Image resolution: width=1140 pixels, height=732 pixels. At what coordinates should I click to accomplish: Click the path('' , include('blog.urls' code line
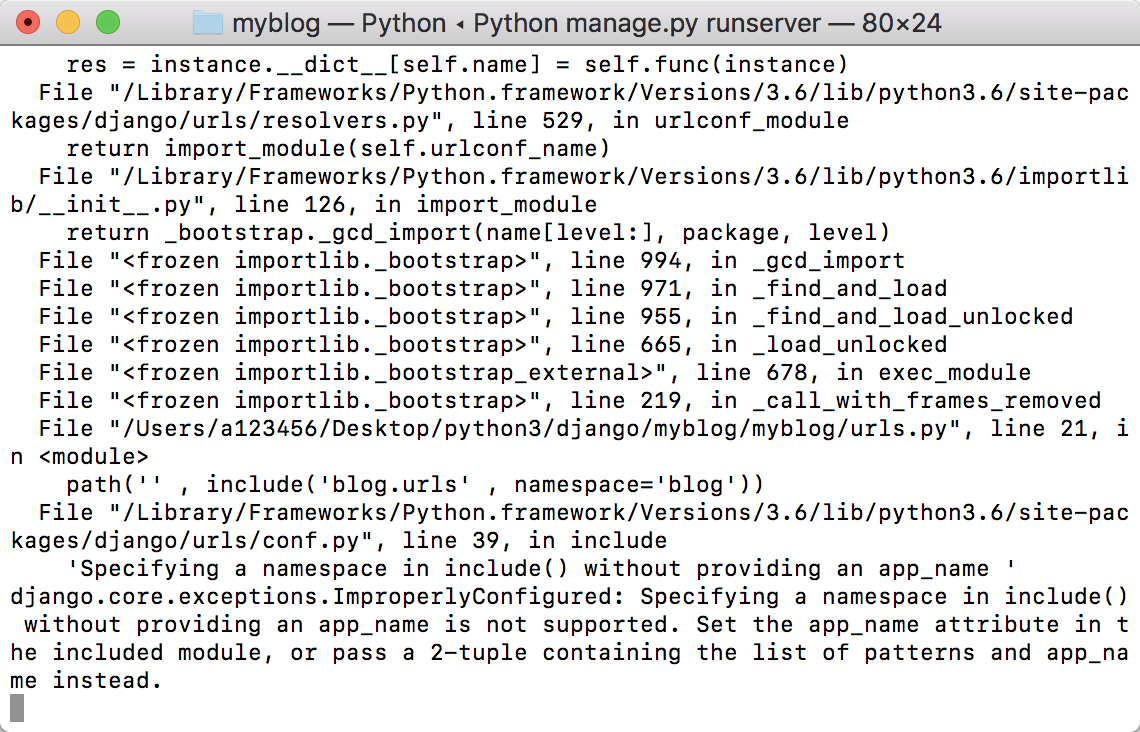(x=414, y=485)
